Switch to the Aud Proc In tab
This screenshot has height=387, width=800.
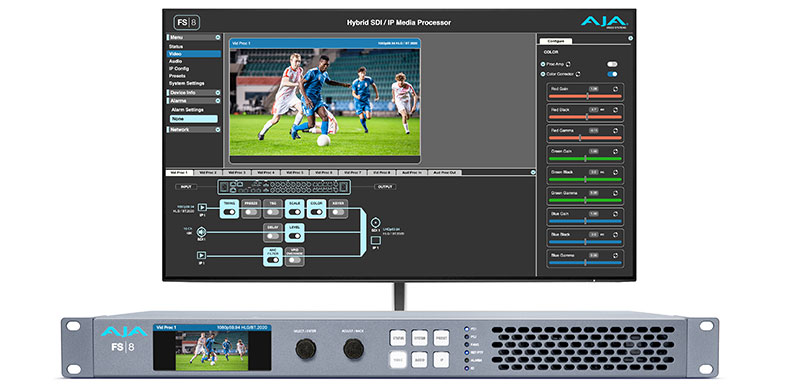412,173
